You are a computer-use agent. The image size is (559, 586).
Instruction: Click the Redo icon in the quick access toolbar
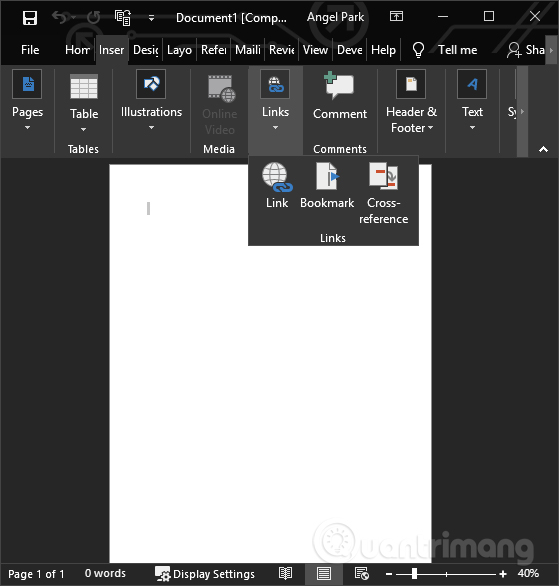tap(93, 17)
